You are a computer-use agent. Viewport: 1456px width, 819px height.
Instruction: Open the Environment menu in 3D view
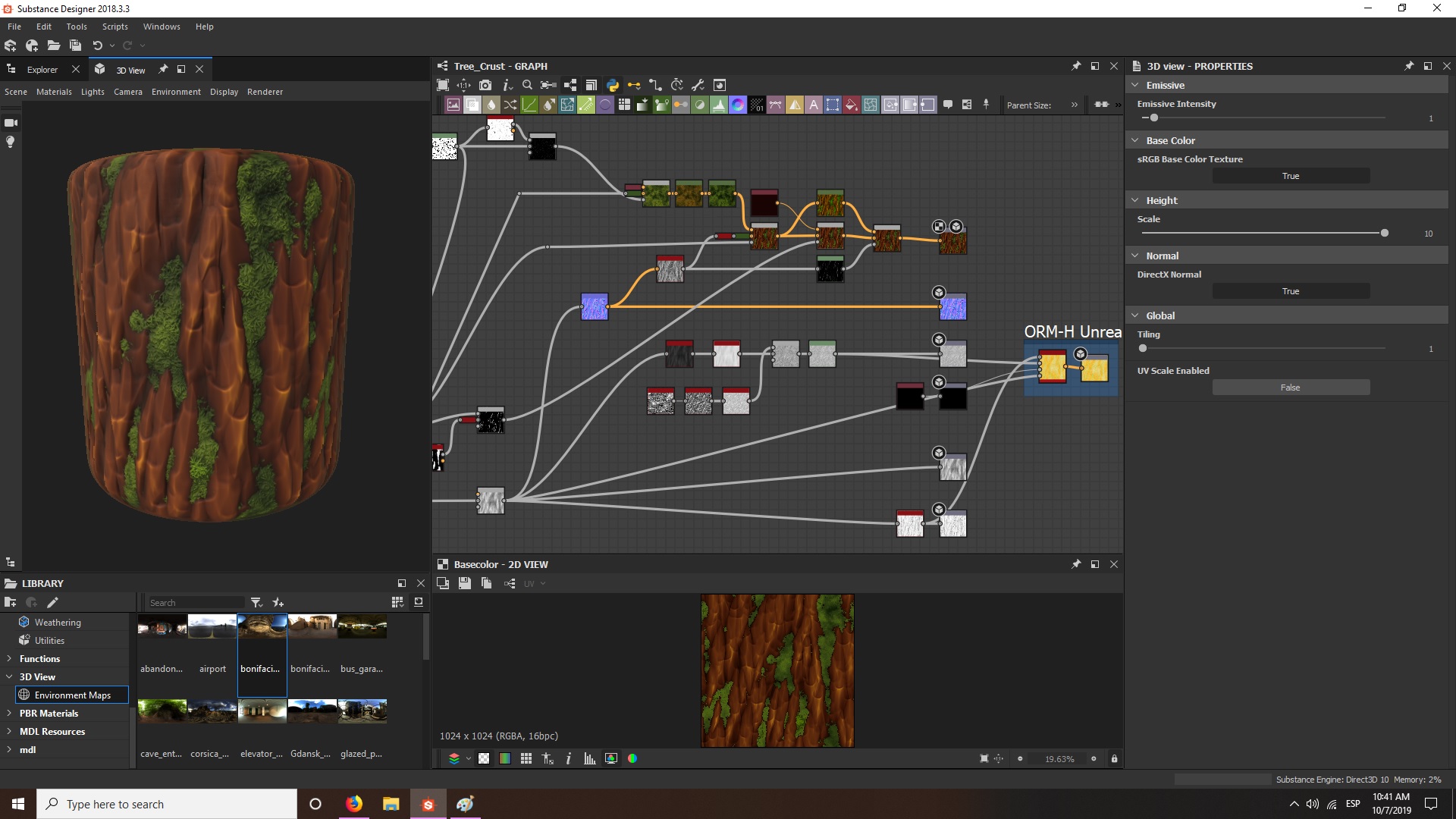176,92
